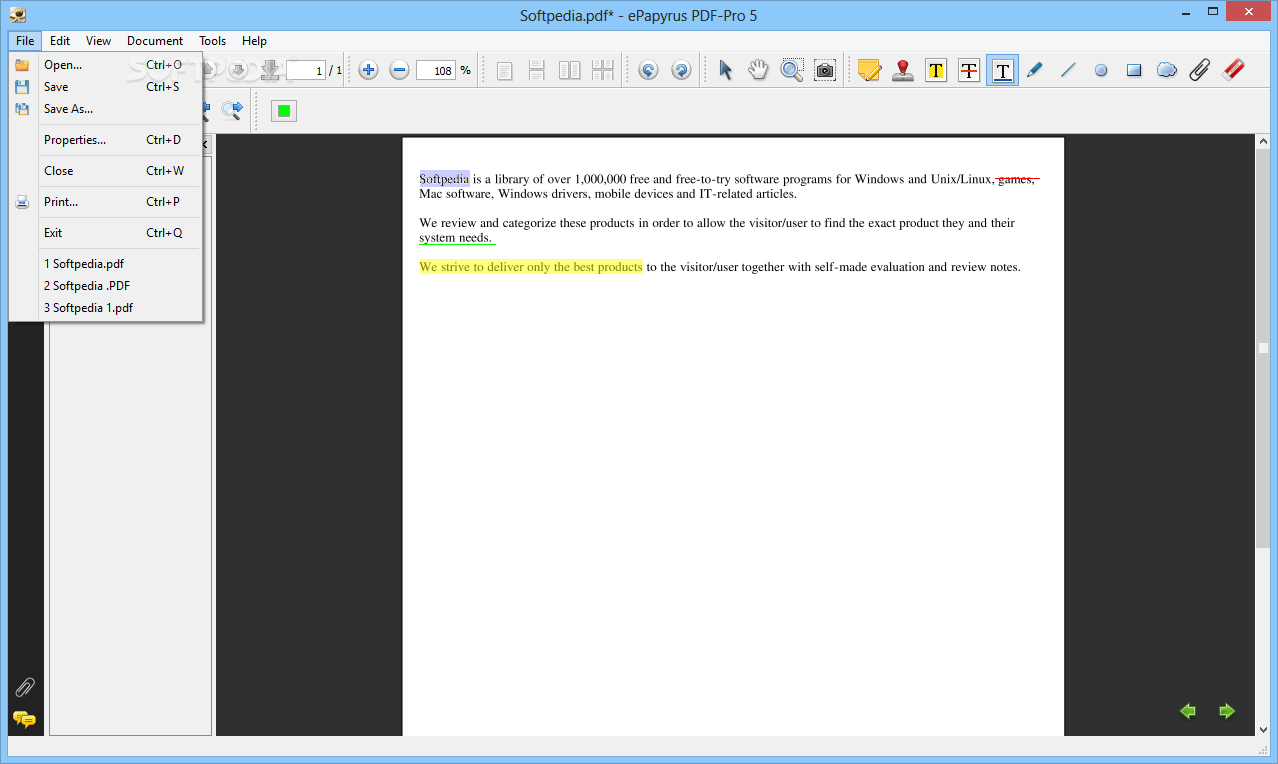Click the zoom in plus button
Viewport: 1278px width, 764px height.
369,70
